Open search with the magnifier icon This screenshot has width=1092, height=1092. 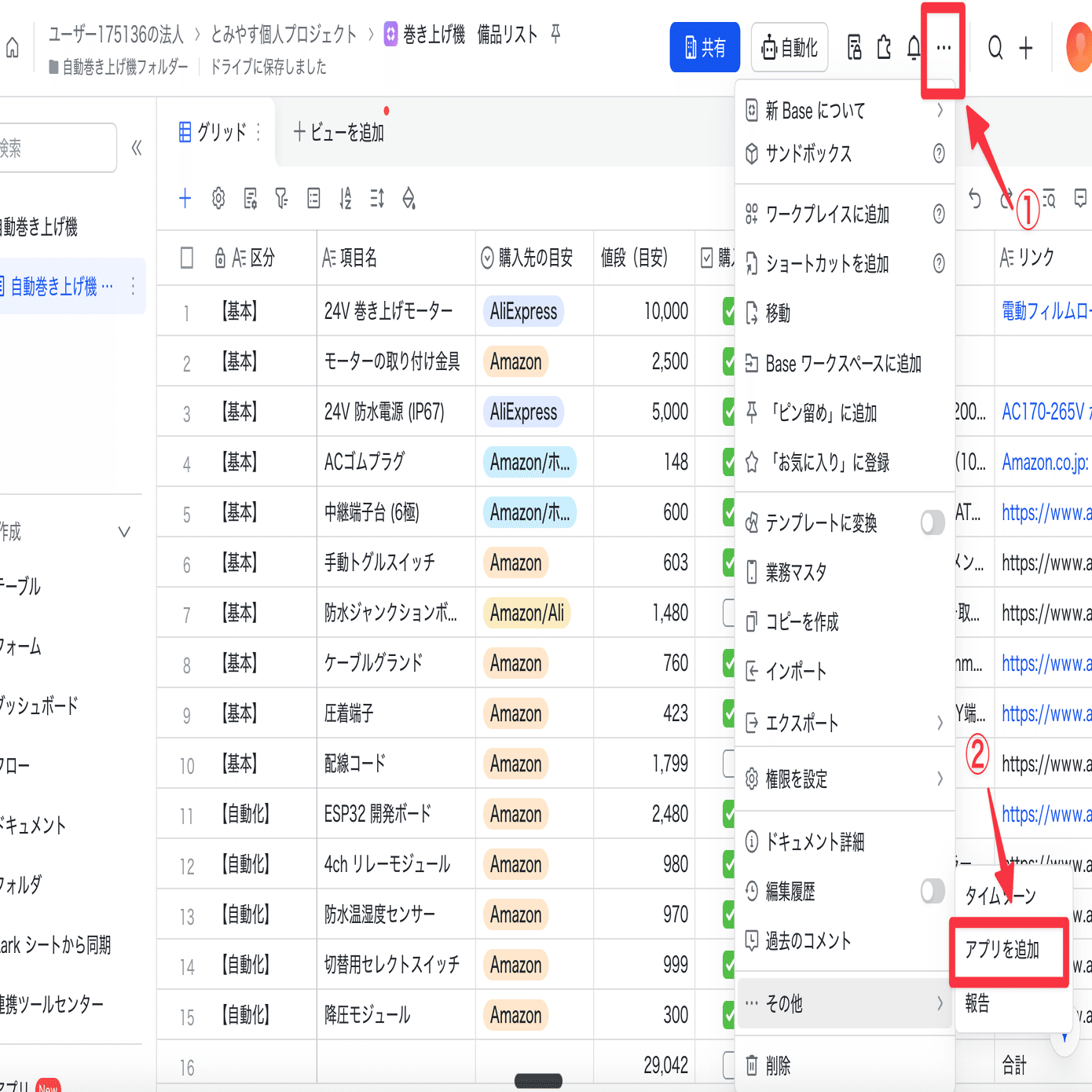pos(995,47)
